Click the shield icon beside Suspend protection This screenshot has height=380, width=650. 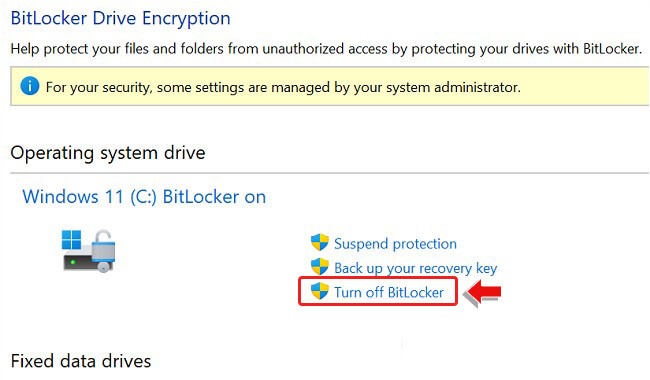pyautogui.click(x=320, y=242)
